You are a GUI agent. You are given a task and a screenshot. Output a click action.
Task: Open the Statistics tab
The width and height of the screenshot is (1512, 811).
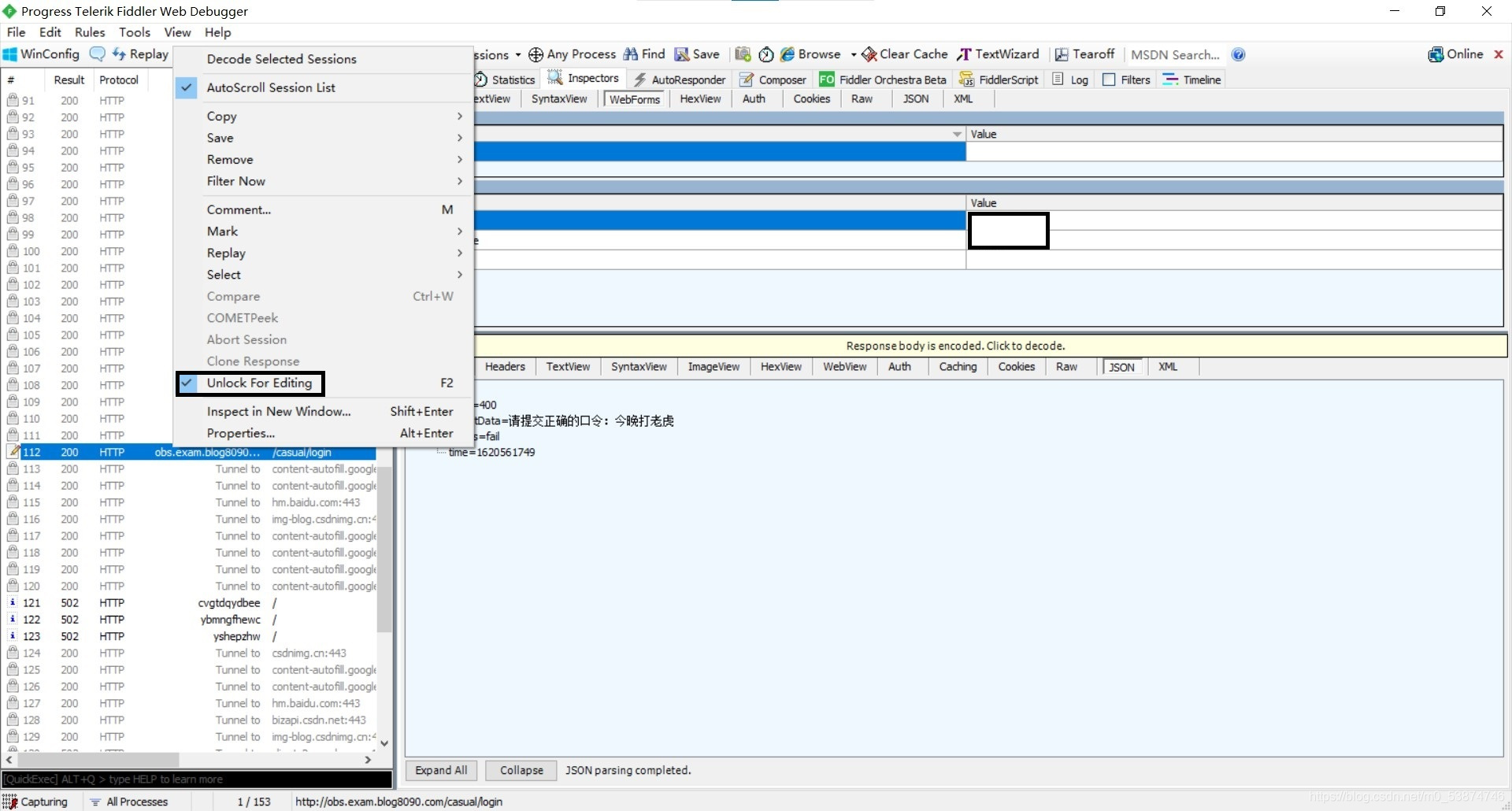click(506, 80)
